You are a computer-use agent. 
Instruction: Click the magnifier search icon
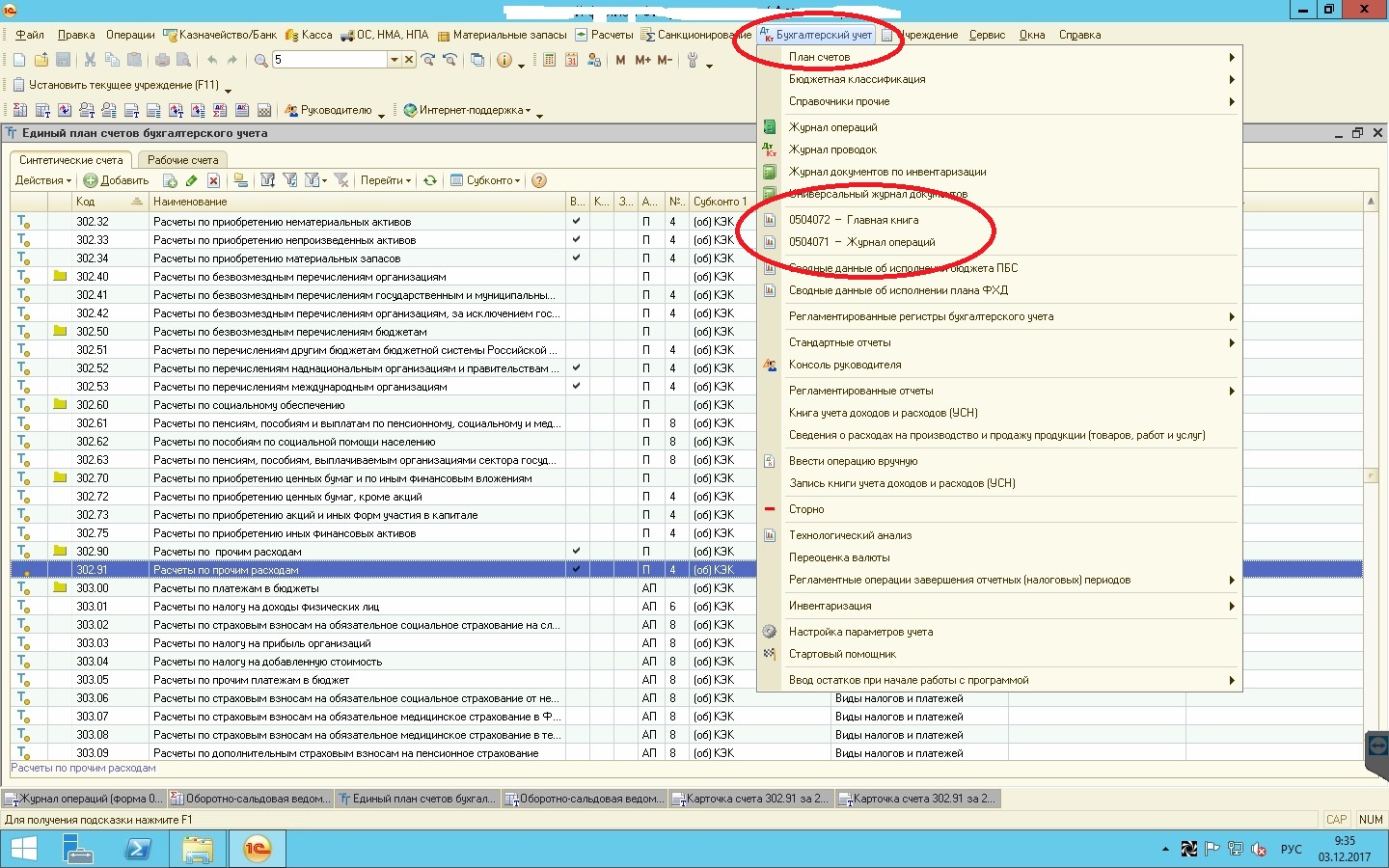pyautogui.click(x=260, y=60)
